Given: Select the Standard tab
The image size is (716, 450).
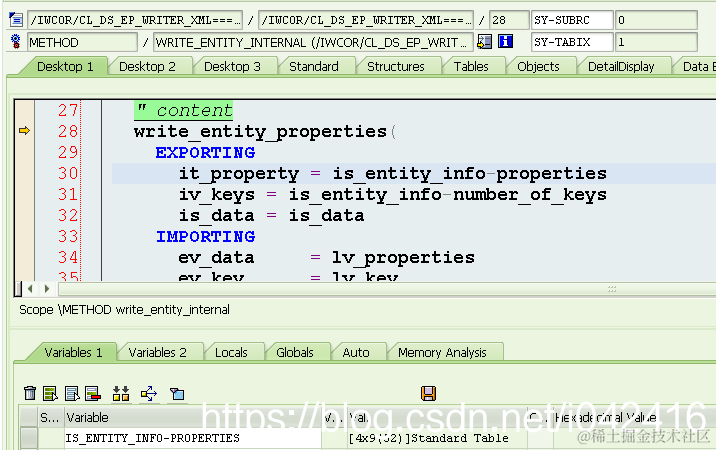Looking at the screenshot, I should pos(314,67).
